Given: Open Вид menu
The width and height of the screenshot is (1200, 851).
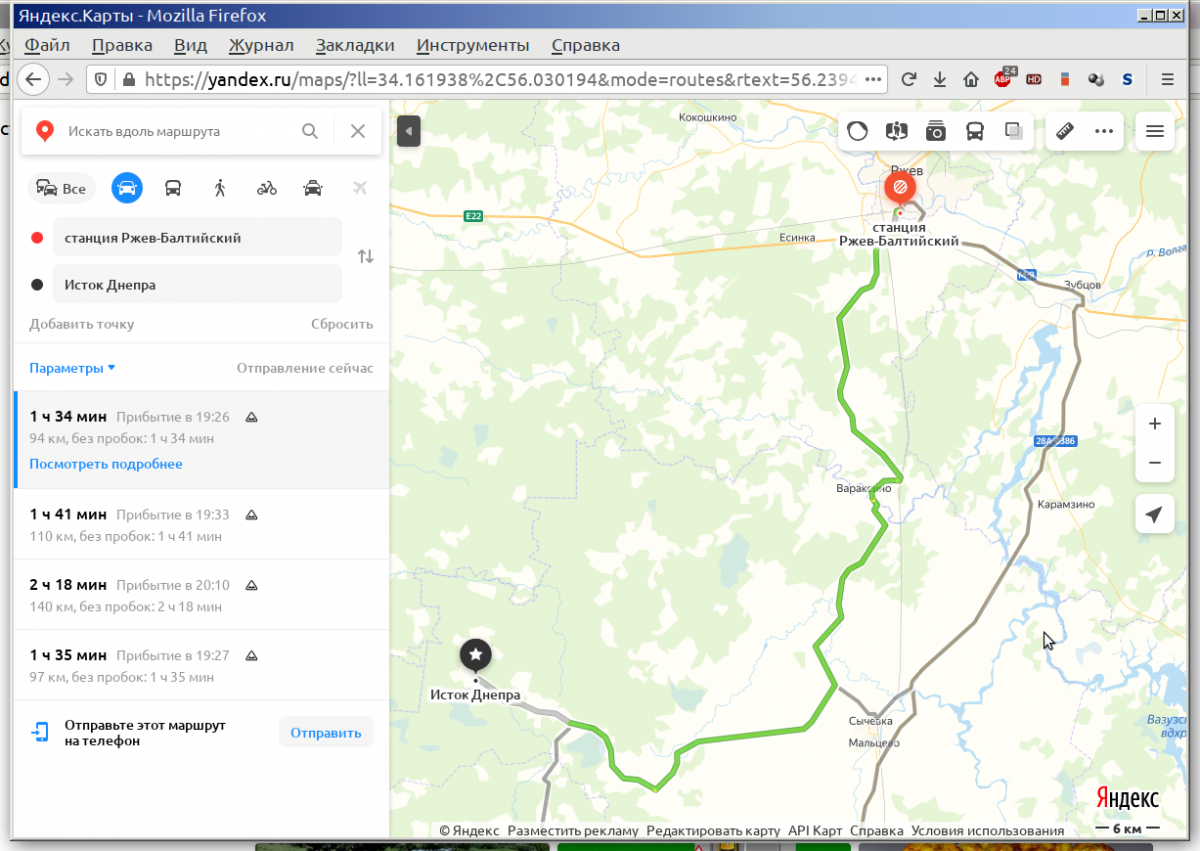Looking at the screenshot, I should point(190,45).
